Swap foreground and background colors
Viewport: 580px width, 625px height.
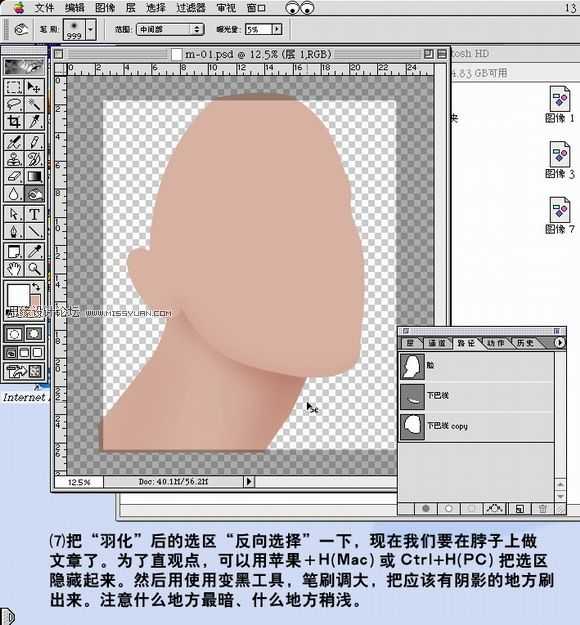pos(36,286)
